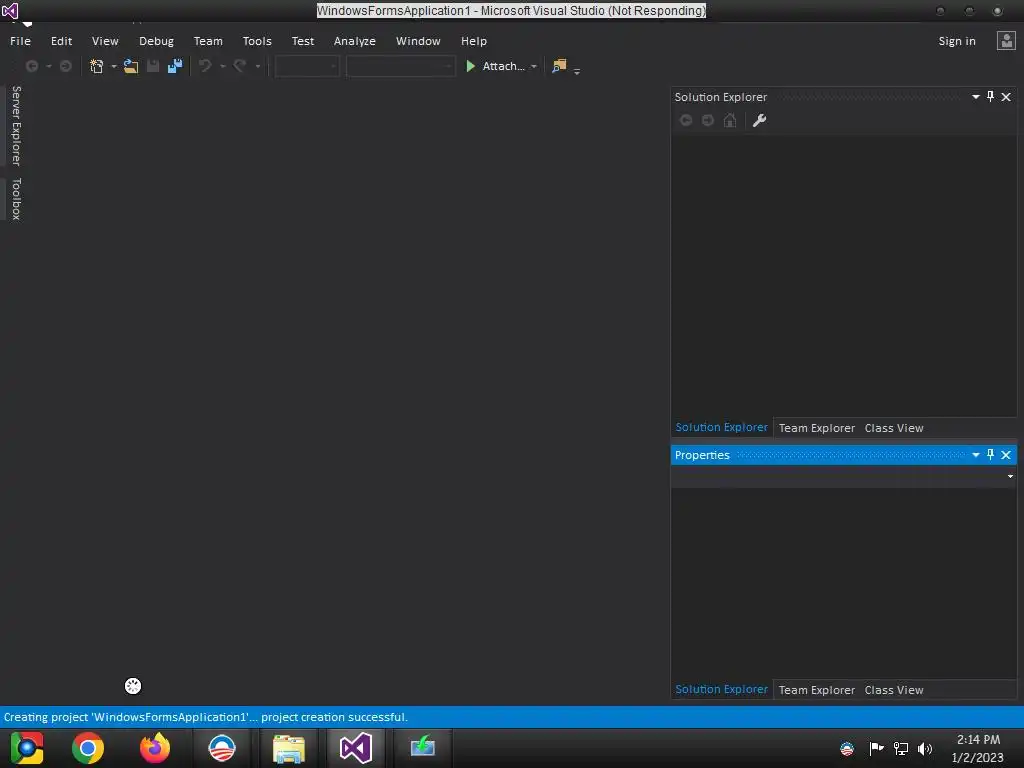Close the Solution Explorer panel
Screen dimensions: 1024x768
pyautogui.click(x=1006, y=97)
